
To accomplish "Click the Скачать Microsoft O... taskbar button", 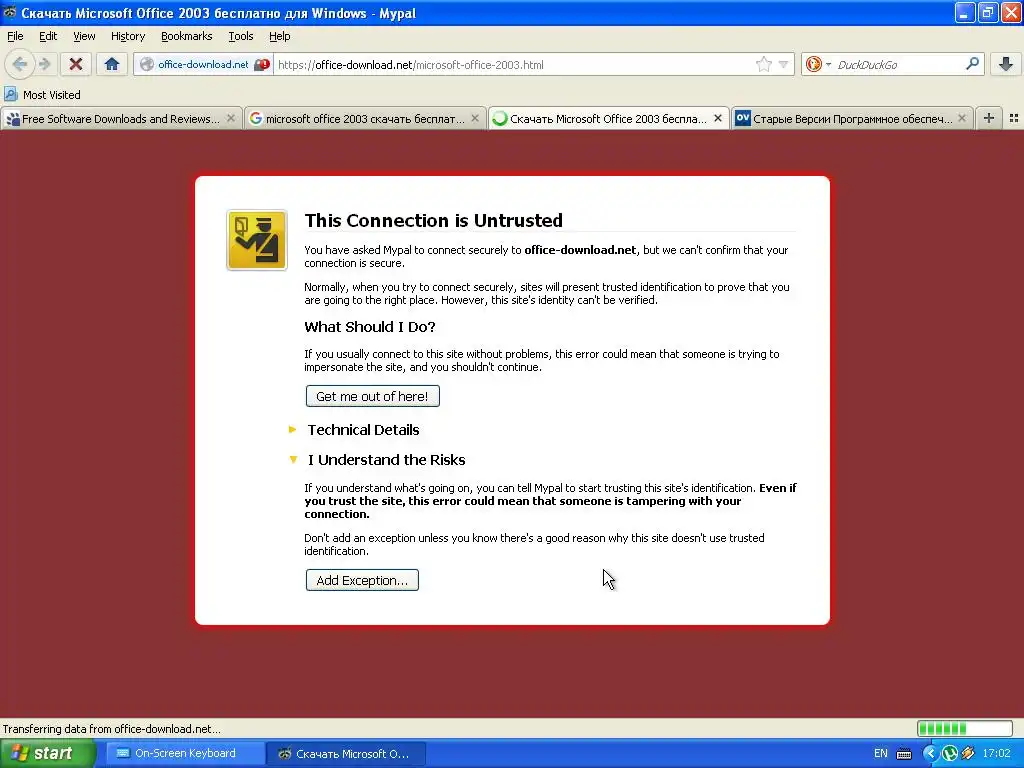I will tap(345, 753).
